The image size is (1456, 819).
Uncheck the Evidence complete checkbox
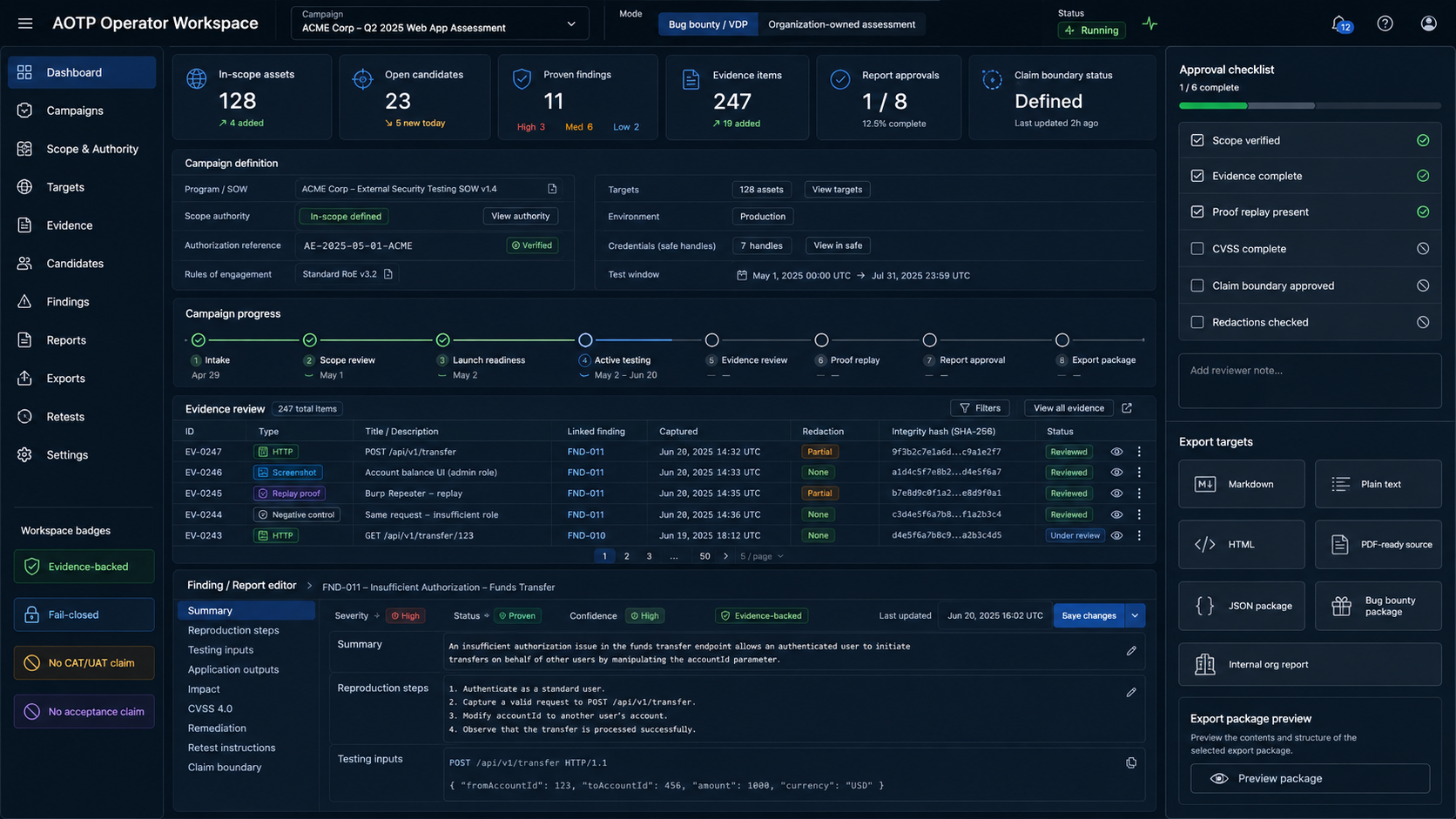1197,176
